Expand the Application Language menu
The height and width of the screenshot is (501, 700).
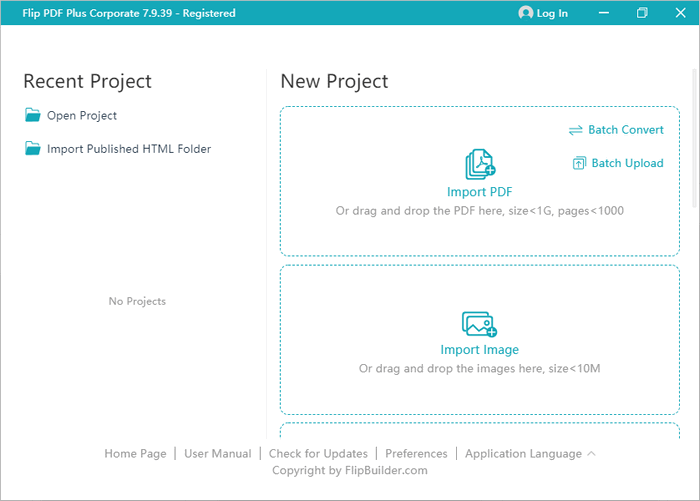[x=523, y=454]
